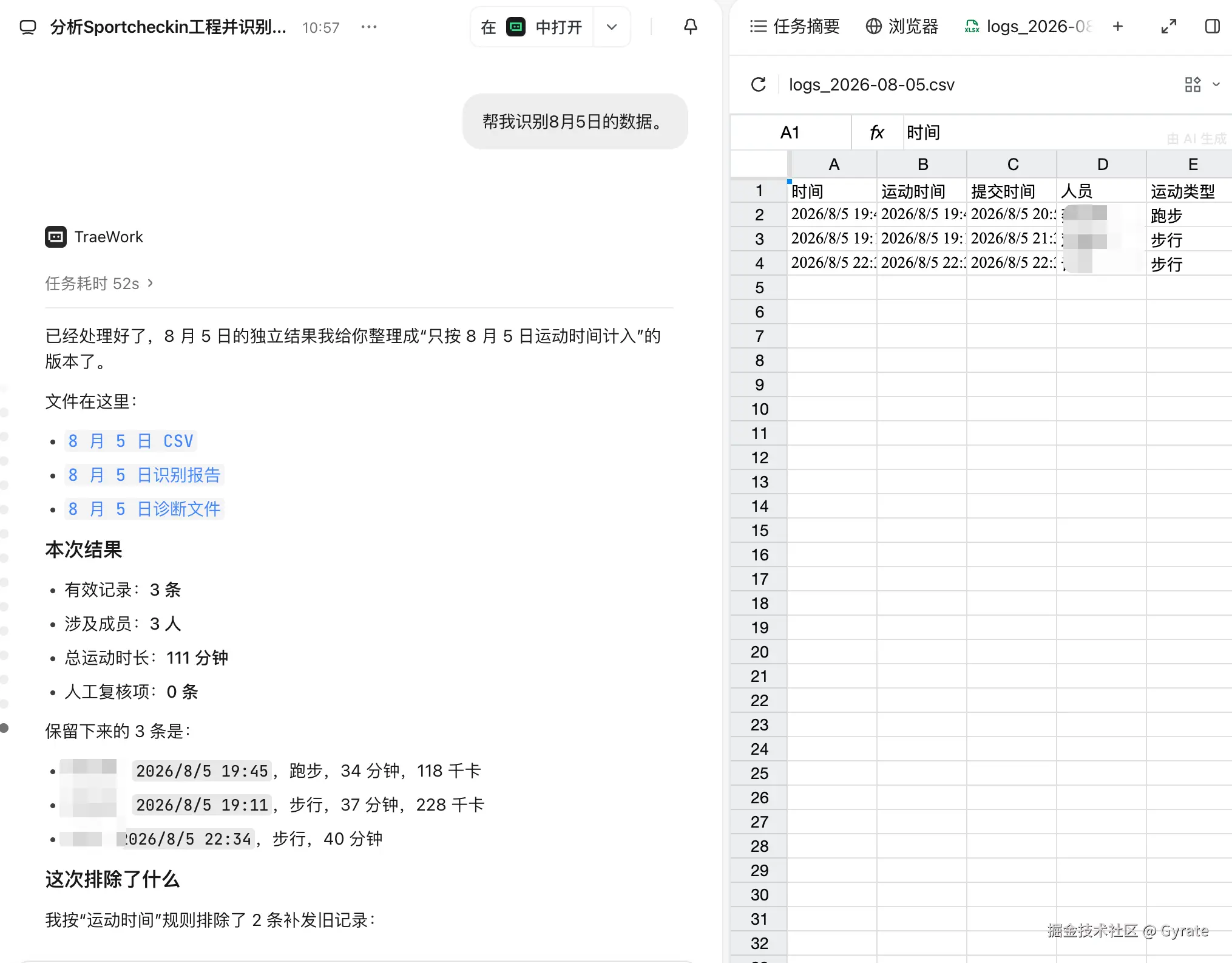Viewport: 1232px width, 963px height.
Task: Switch to the 浏览器 tab
Action: 902,27
